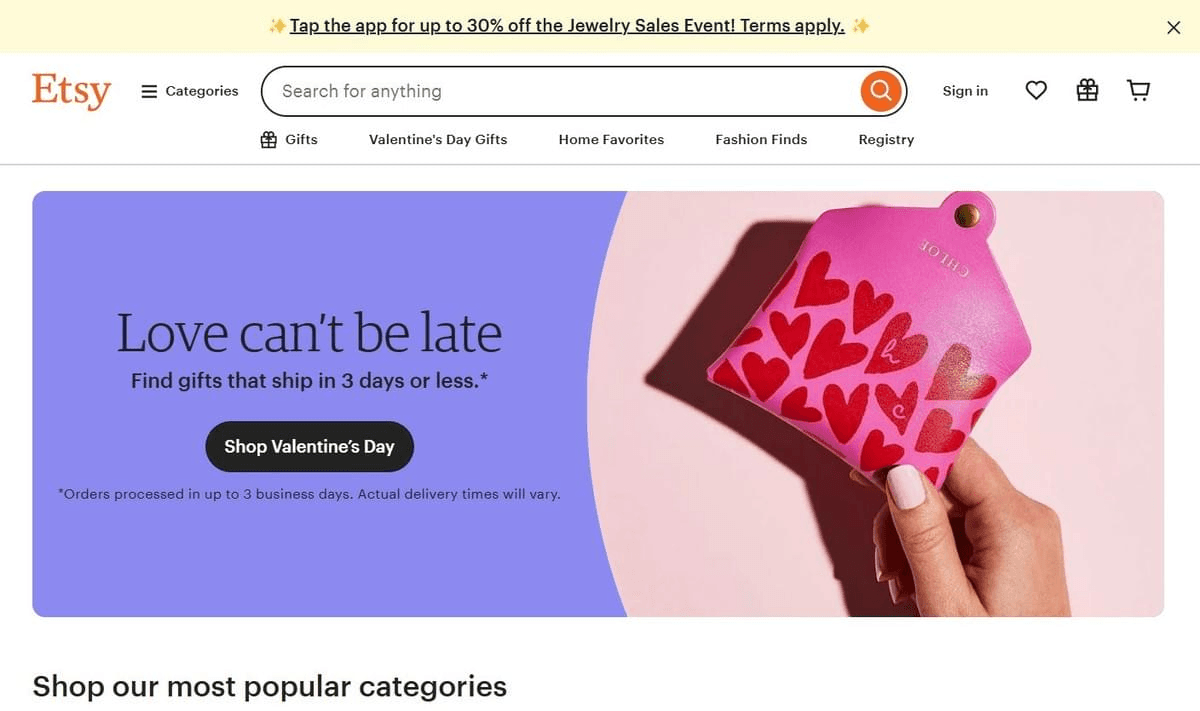Viewport: 1200px width, 711px height.
Task: Click the orange search magnifier button
Action: [x=880, y=91]
